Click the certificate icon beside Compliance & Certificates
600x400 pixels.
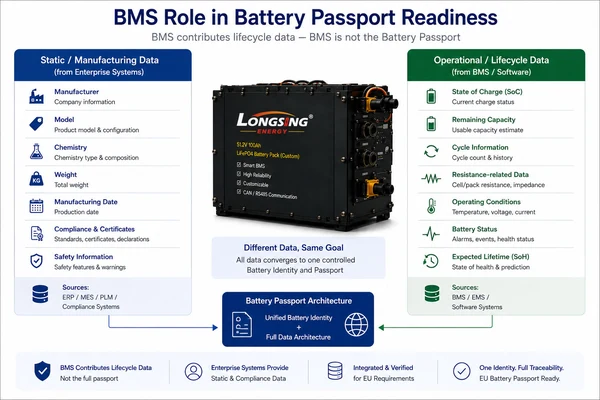(37, 233)
